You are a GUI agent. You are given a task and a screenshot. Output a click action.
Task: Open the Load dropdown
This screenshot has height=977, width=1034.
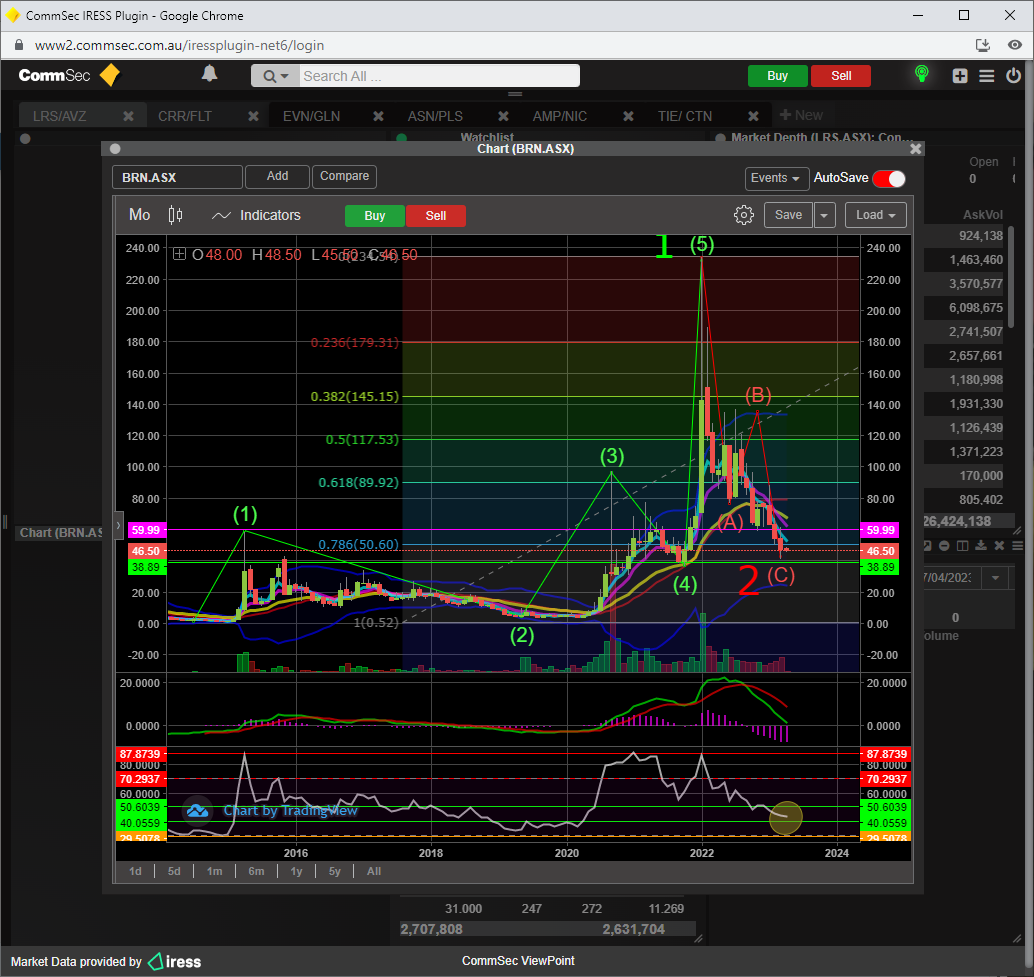(875, 215)
